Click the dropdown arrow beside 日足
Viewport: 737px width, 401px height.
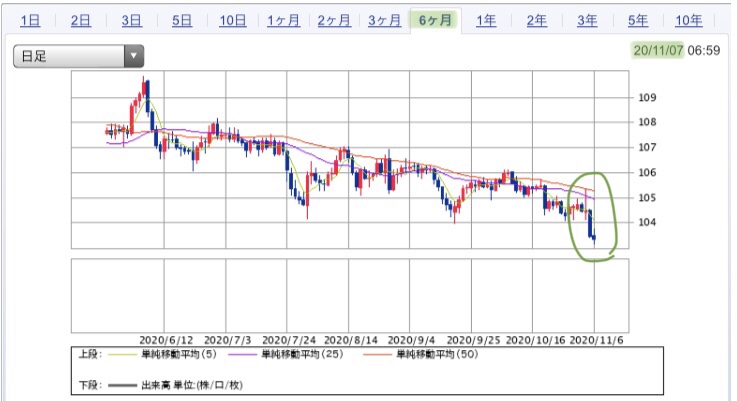pos(134,56)
